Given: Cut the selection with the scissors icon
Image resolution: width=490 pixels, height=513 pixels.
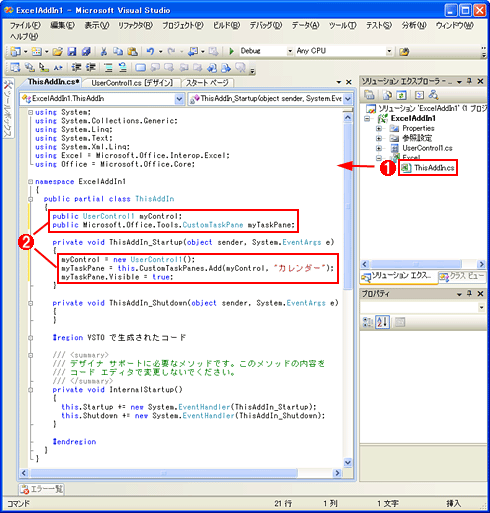Looking at the screenshot, I should pyautogui.click(x=104, y=51).
